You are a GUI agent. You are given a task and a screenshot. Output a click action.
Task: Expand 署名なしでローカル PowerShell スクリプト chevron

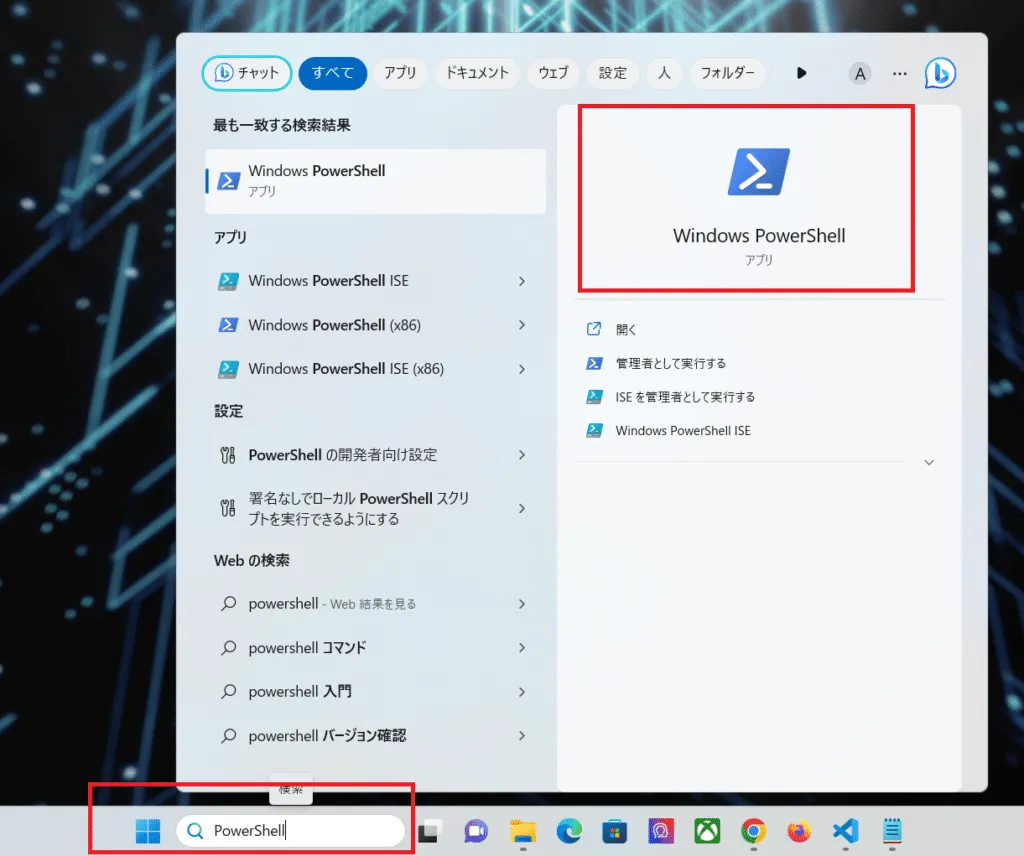pos(522,509)
